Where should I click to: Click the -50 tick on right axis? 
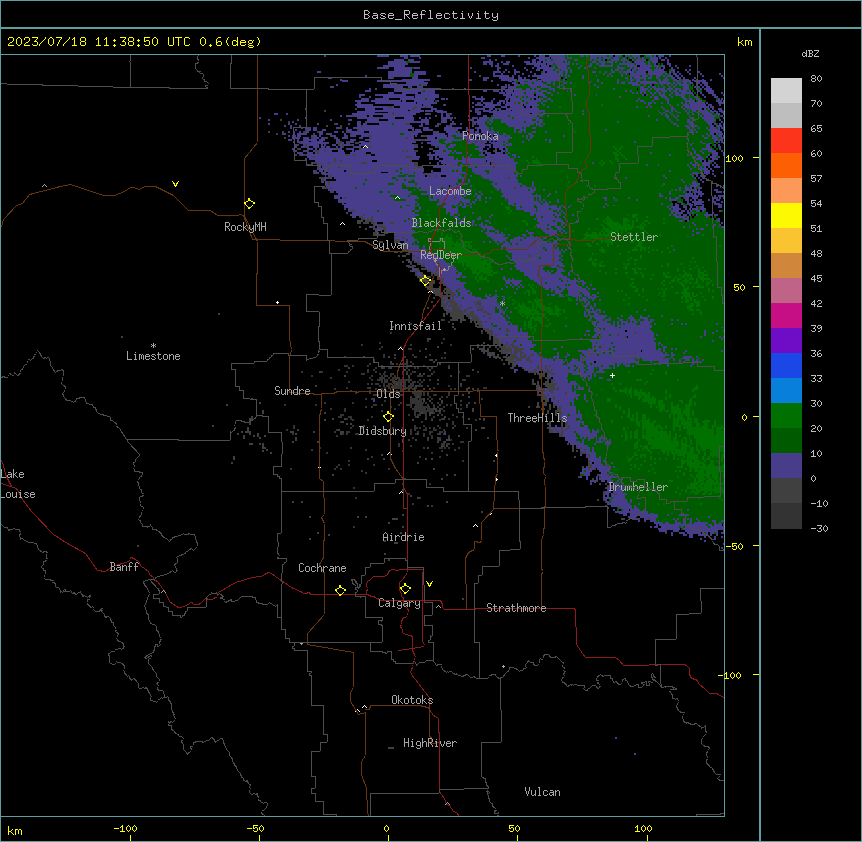click(734, 546)
